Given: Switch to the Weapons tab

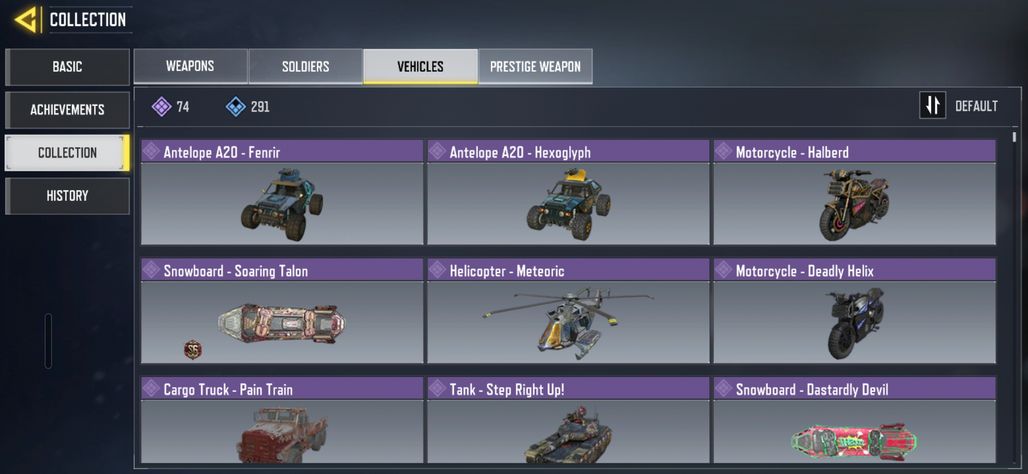Looking at the screenshot, I should click(190, 66).
